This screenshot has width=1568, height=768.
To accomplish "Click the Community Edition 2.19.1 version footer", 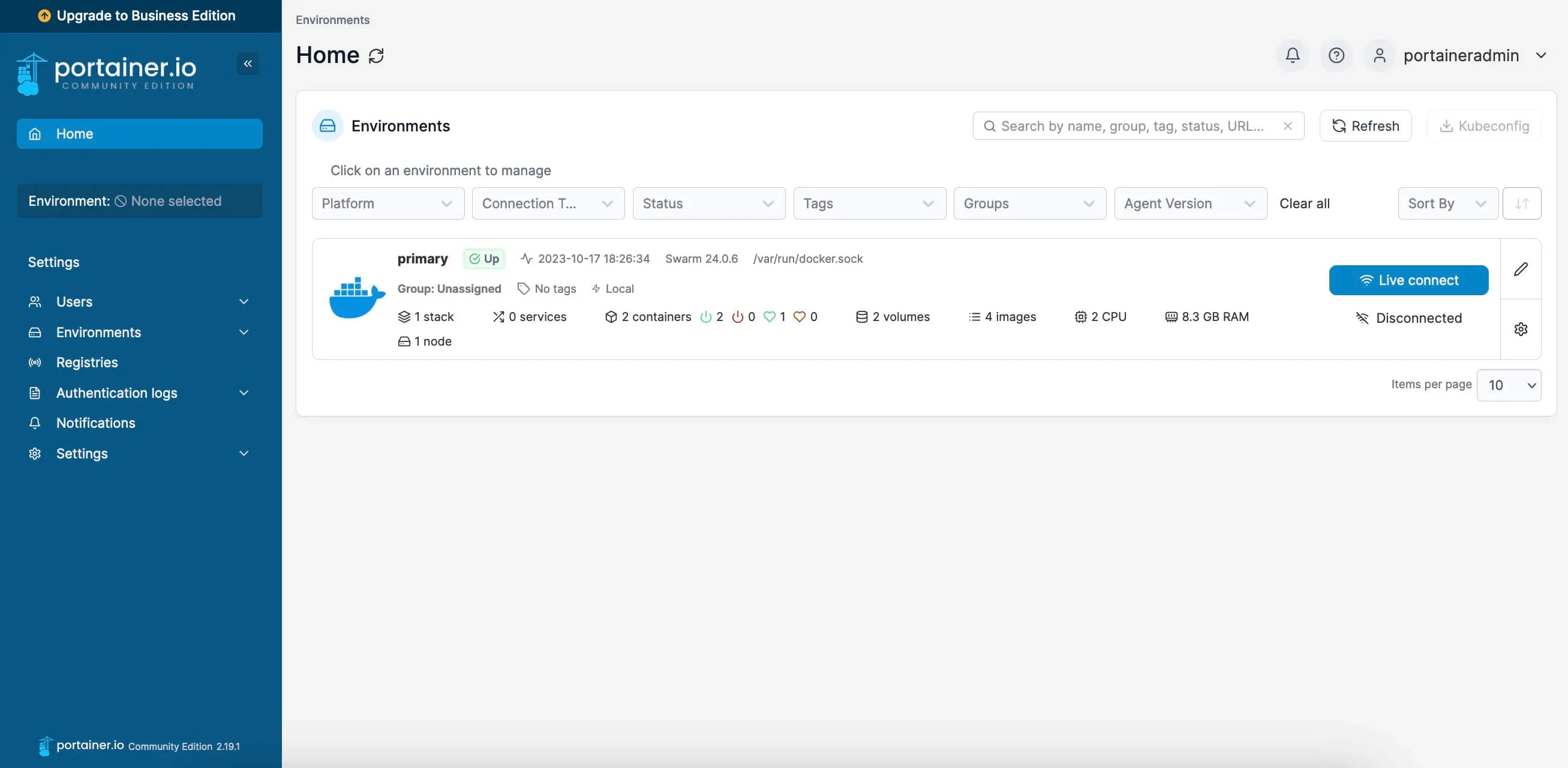I will [184, 746].
